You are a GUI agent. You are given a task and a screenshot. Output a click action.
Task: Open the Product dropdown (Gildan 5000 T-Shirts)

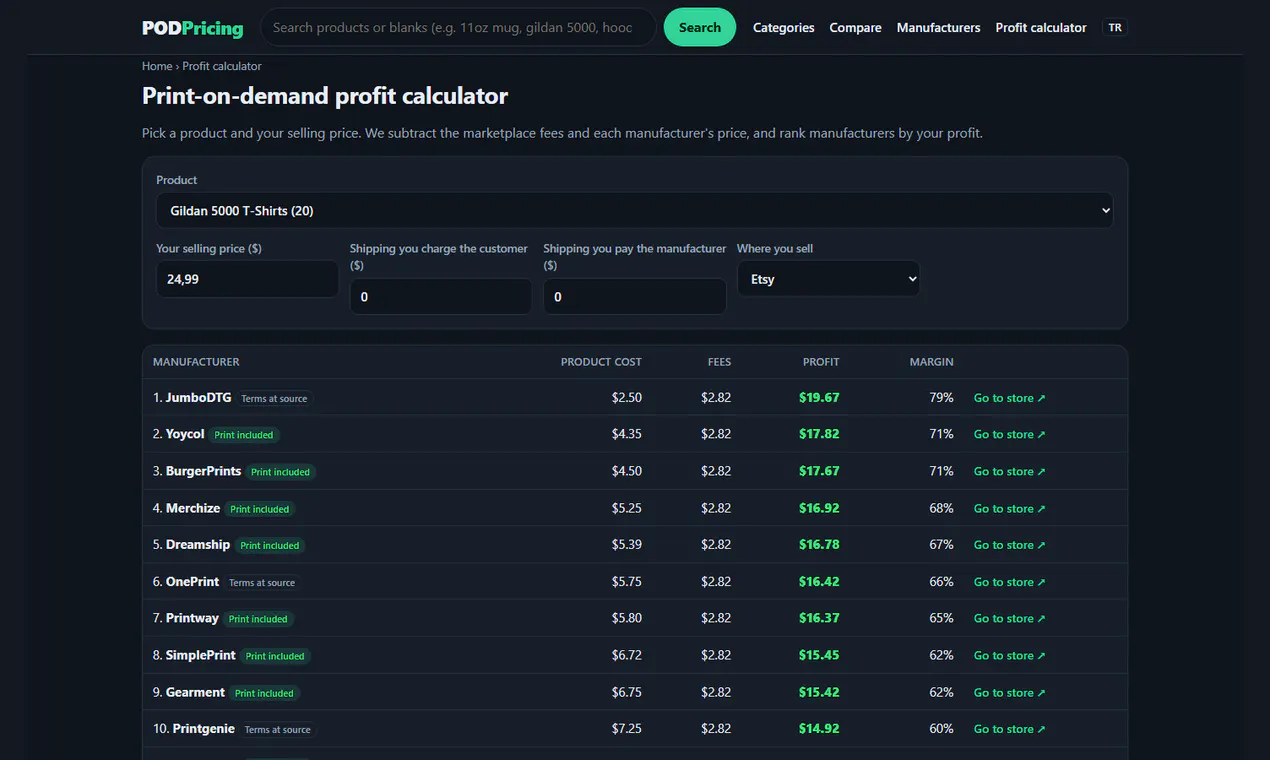pyautogui.click(x=634, y=211)
